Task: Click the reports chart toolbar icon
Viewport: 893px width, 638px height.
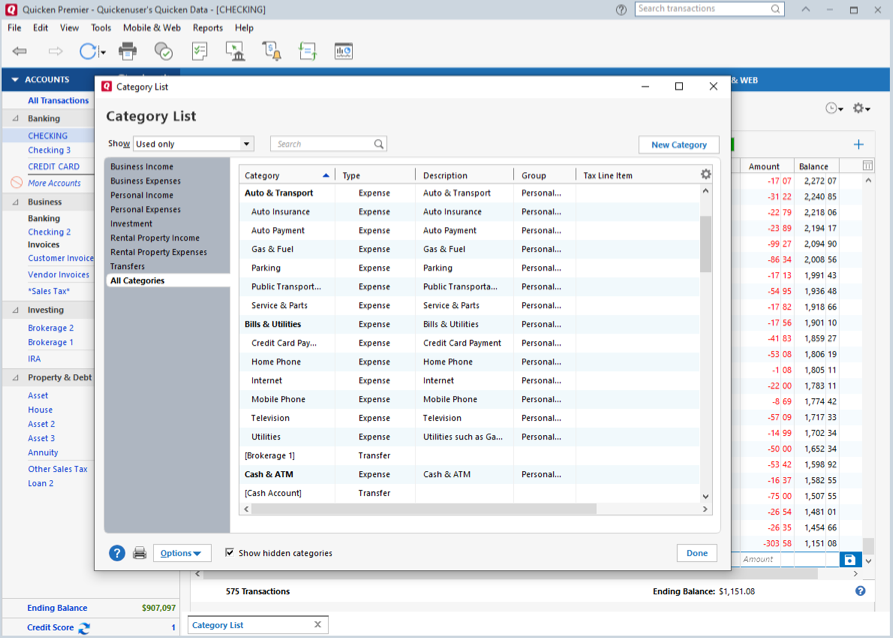Action: click(343, 51)
